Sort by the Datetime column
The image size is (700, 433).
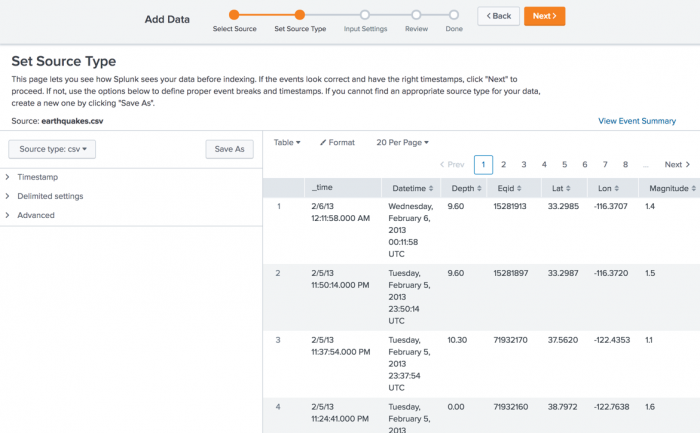tap(412, 188)
